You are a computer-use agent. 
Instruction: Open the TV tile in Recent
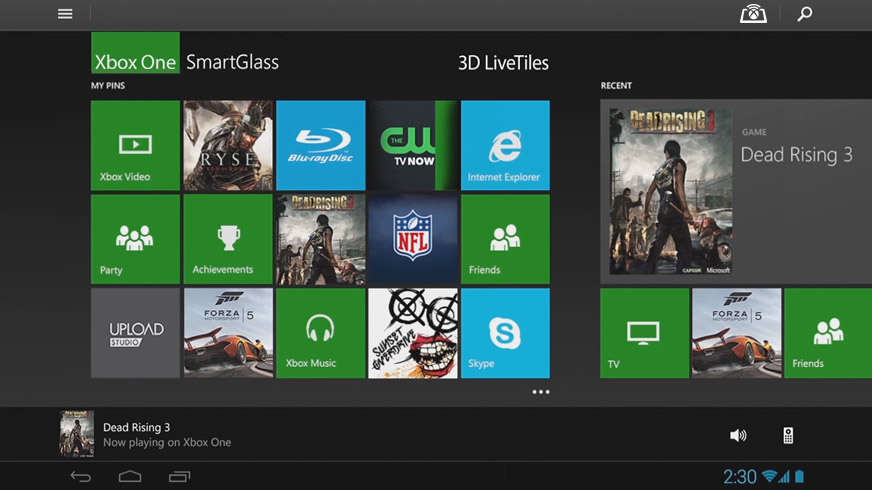645,333
